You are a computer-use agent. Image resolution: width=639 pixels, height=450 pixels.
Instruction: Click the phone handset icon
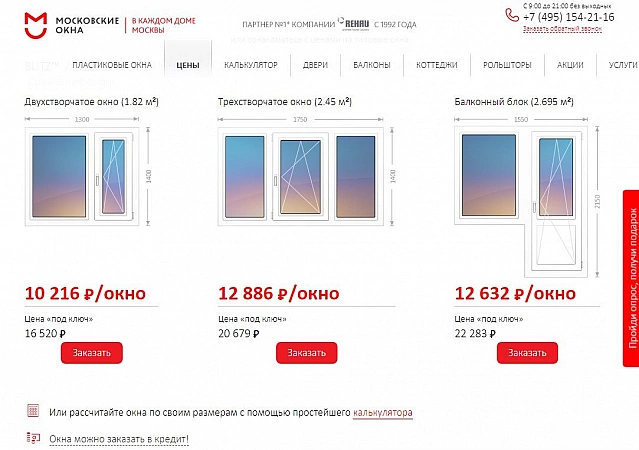512,15
